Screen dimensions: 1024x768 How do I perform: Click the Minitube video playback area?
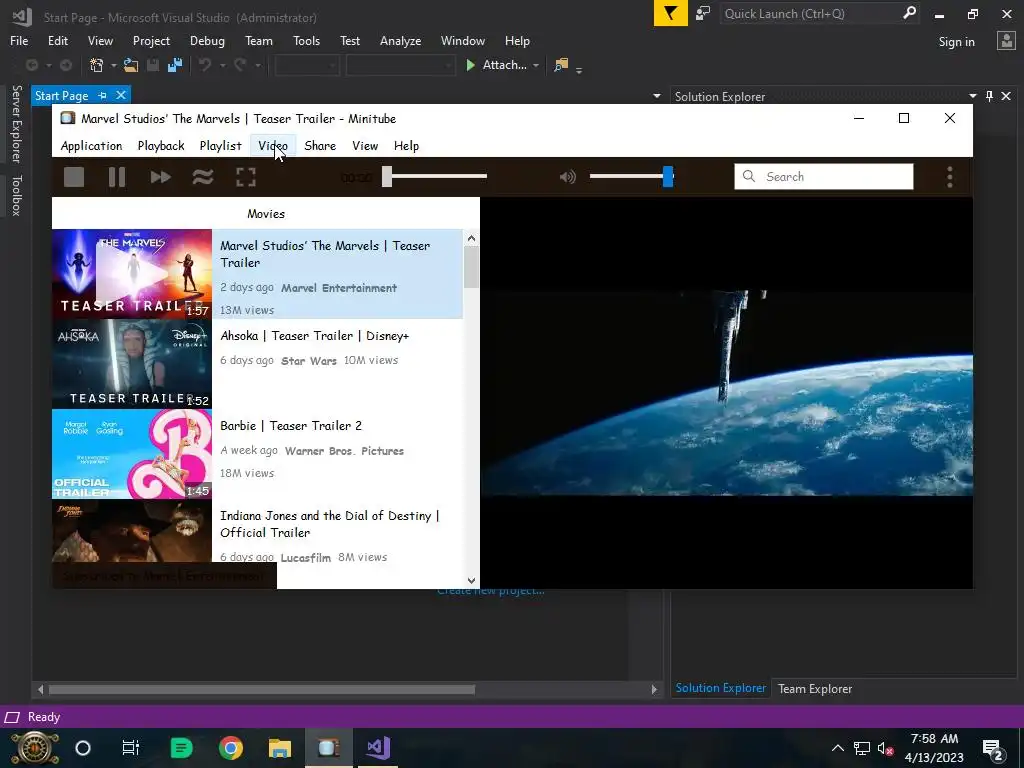pyautogui.click(x=726, y=392)
